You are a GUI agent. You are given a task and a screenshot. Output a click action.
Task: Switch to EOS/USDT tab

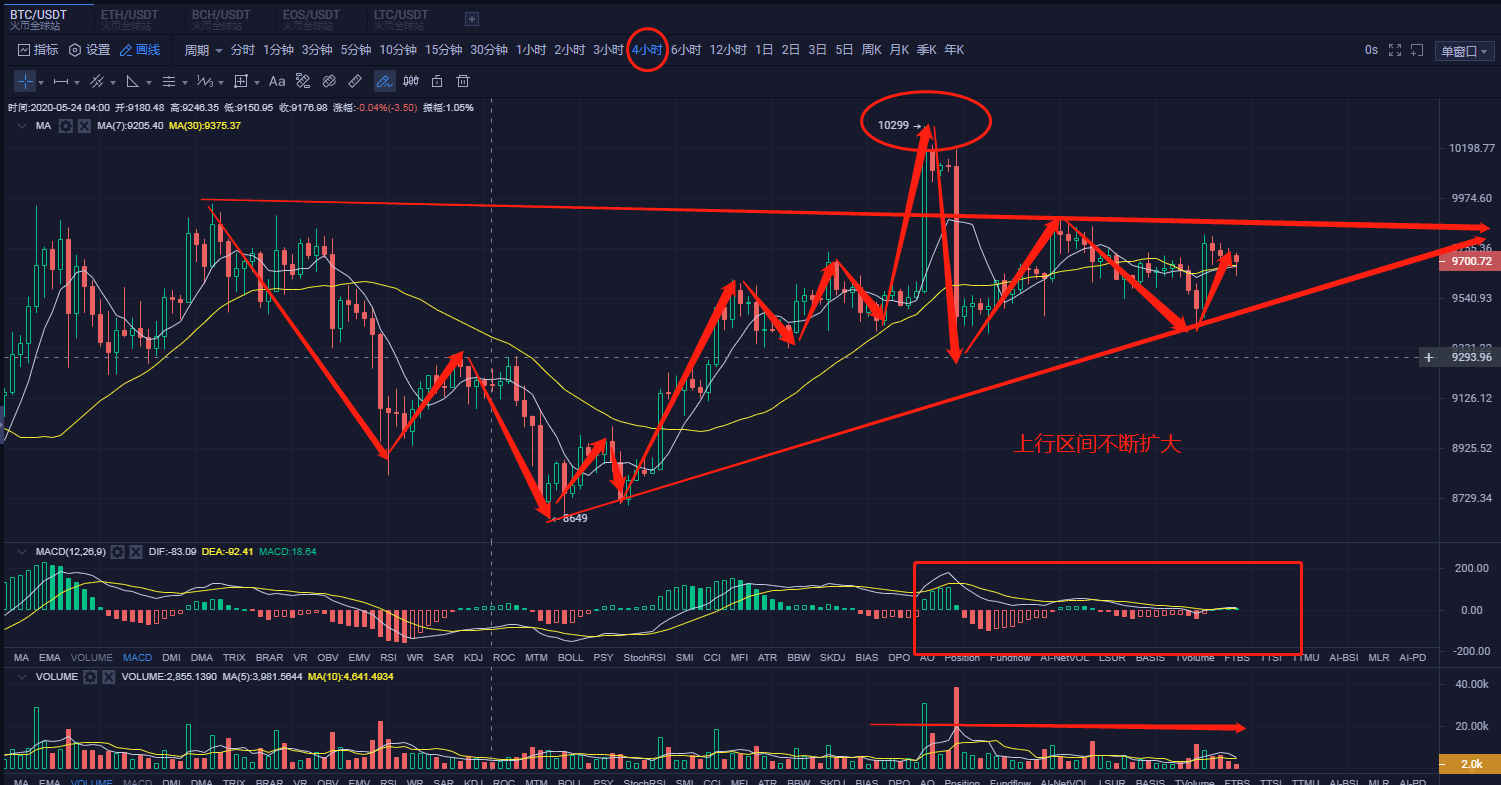[x=311, y=19]
